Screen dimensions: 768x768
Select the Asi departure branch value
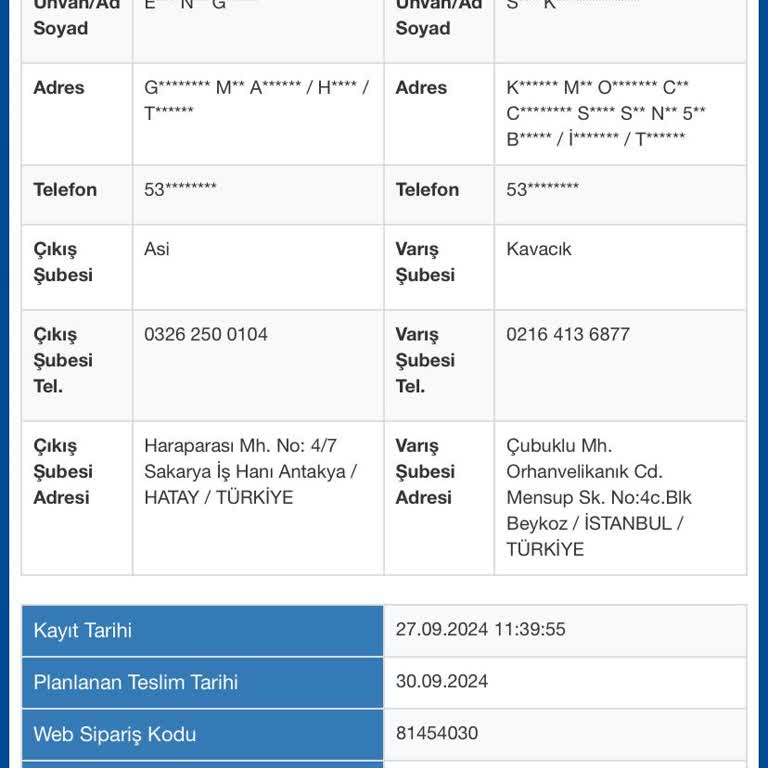tap(157, 249)
